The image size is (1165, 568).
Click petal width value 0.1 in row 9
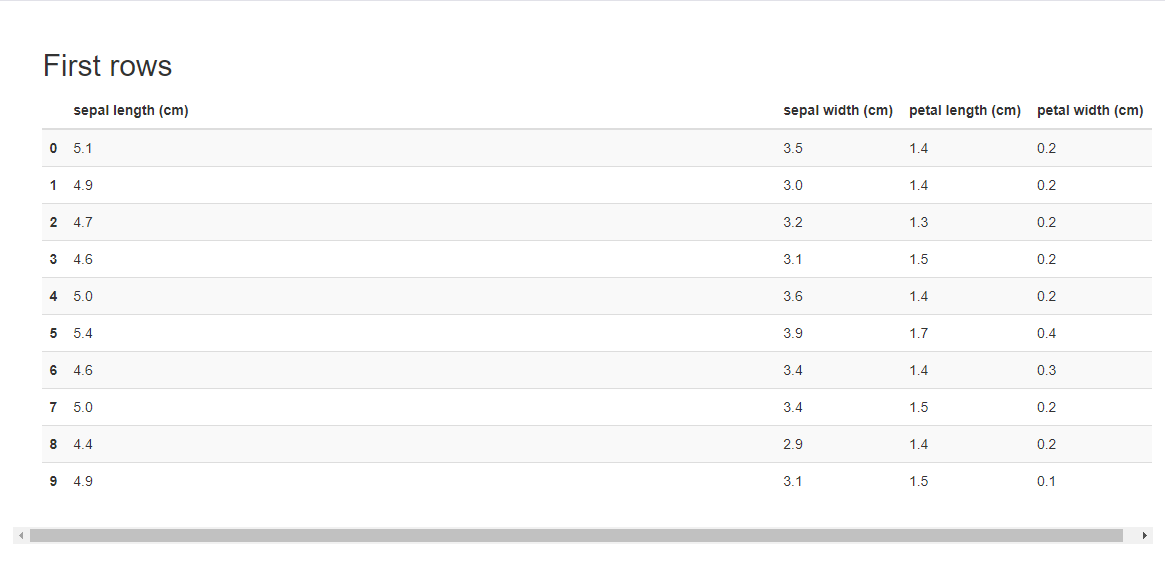1046,481
